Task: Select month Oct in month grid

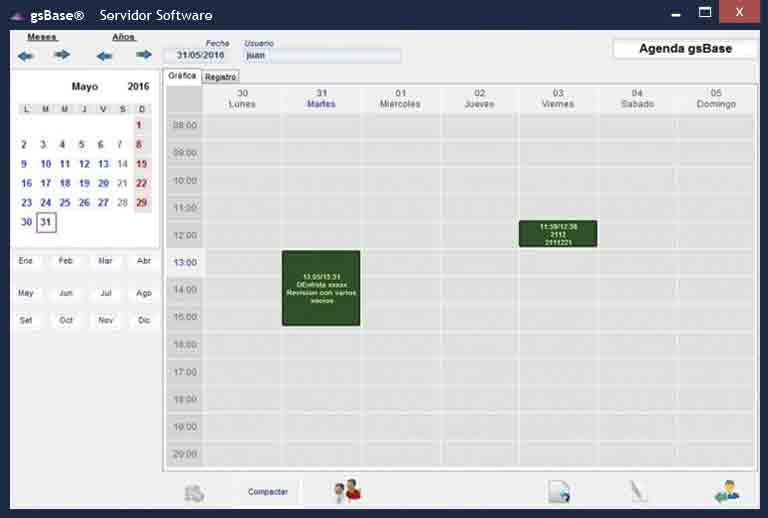Action: [66, 320]
